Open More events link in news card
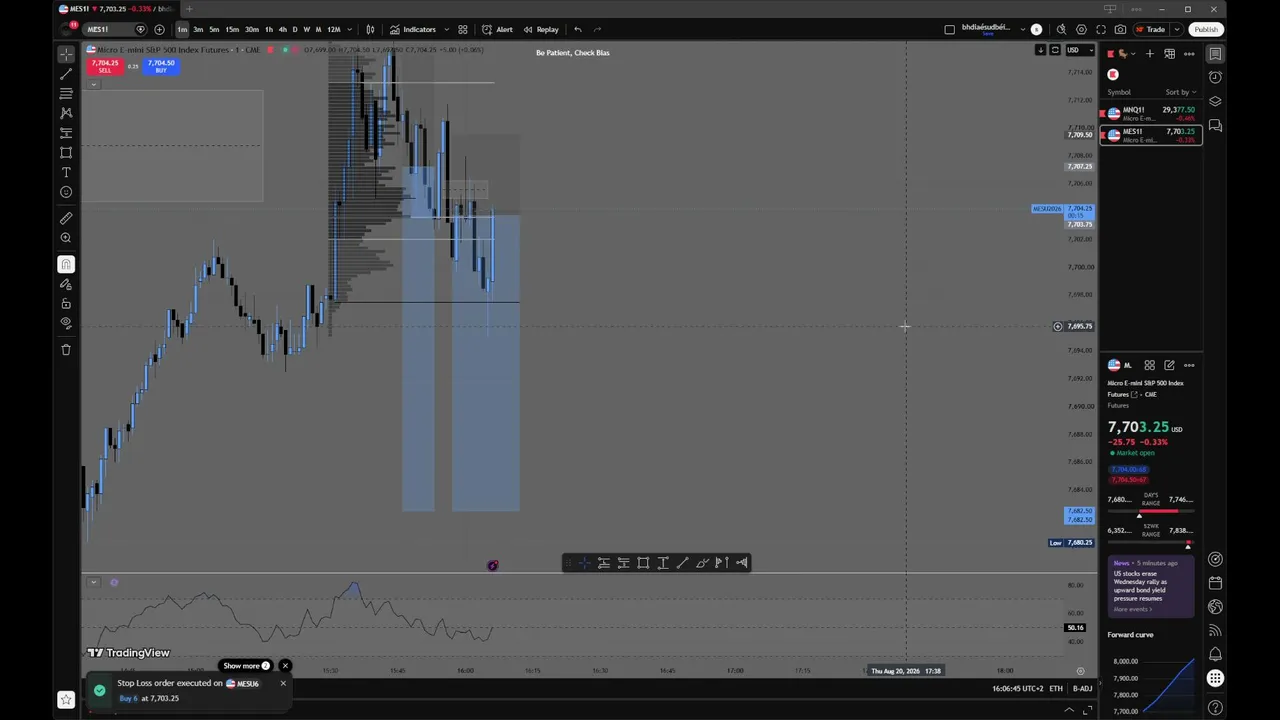 1133,609
